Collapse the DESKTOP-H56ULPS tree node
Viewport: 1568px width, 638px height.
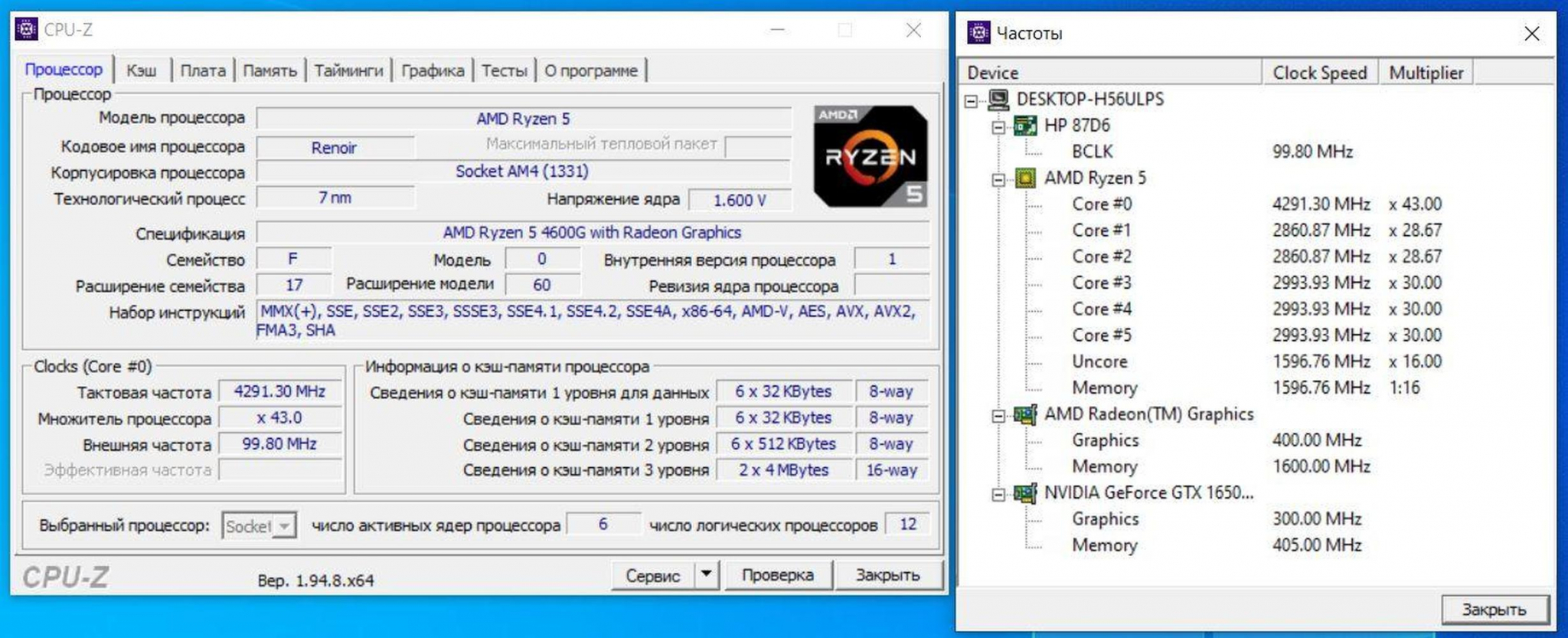point(972,100)
